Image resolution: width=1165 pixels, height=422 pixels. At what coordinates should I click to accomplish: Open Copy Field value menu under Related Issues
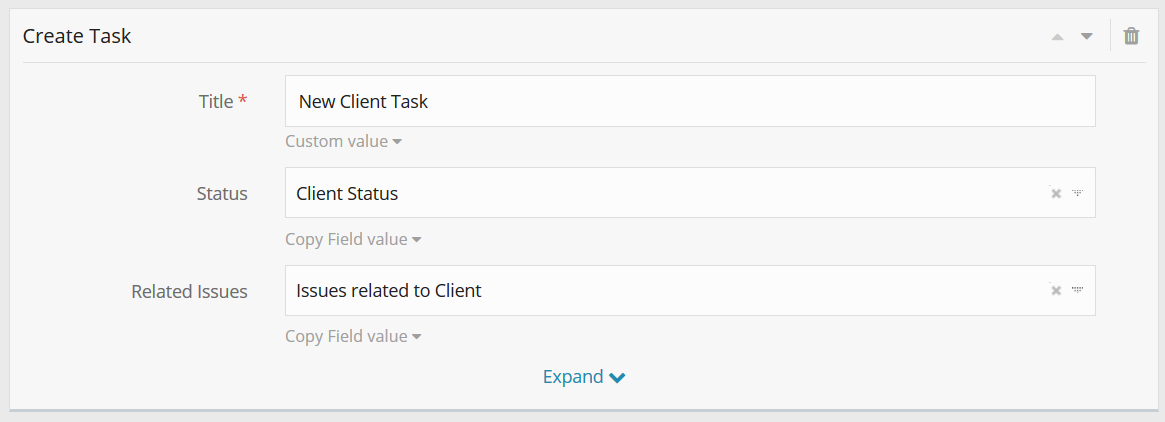point(353,336)
